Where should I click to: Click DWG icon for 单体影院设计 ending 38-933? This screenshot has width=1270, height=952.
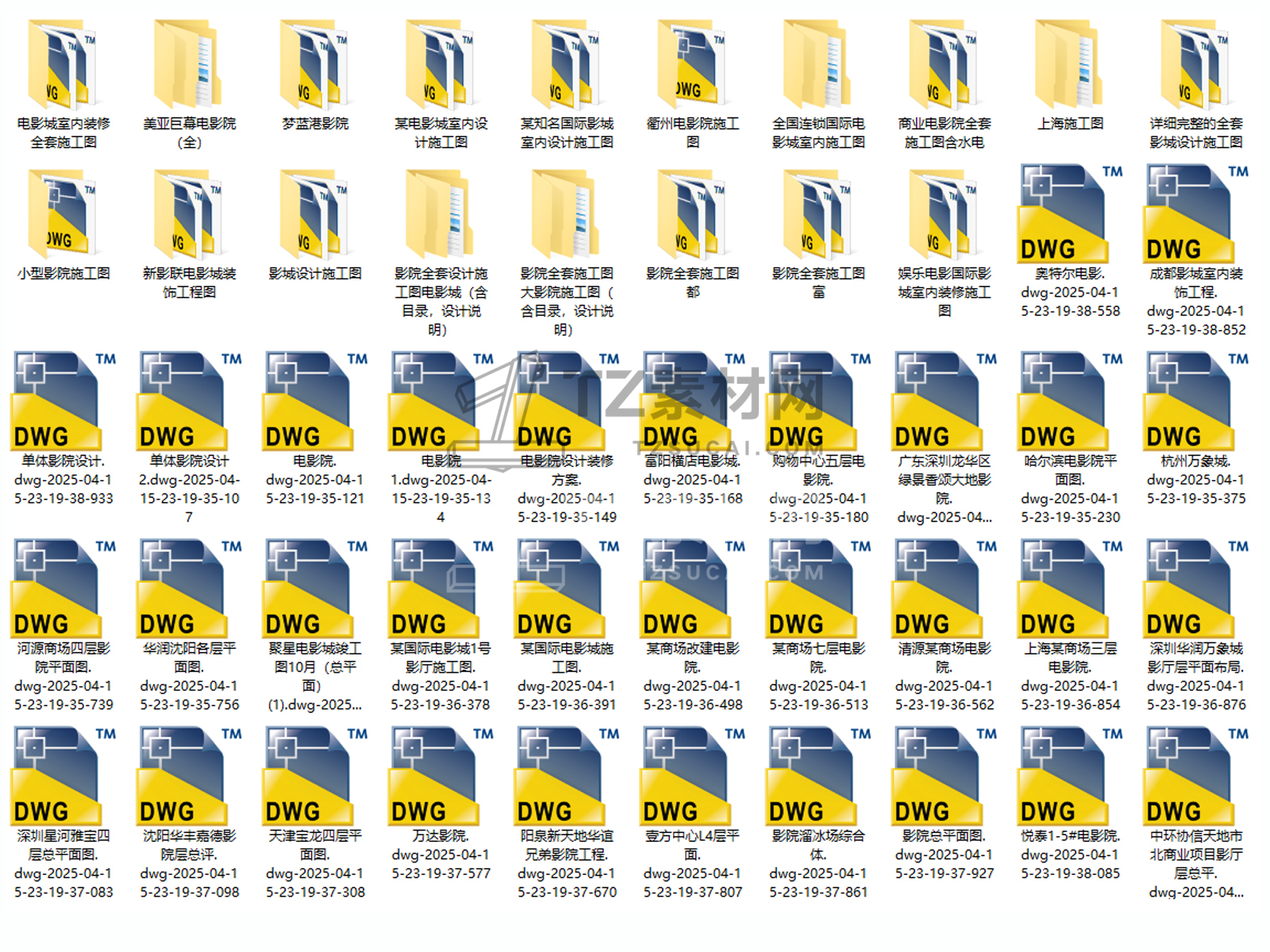(x=63, y=401)
